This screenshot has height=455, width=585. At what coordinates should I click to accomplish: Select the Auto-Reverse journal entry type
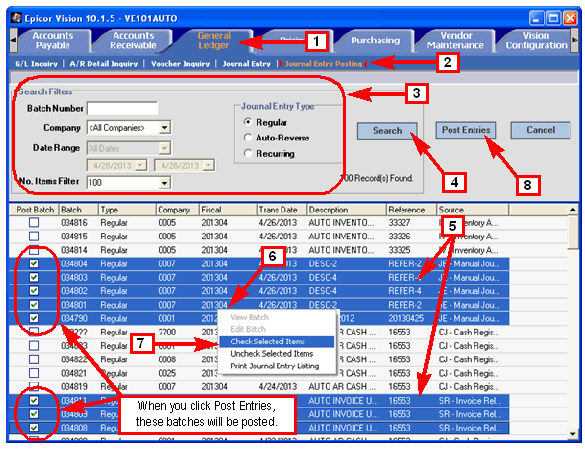tap(247, 138)
